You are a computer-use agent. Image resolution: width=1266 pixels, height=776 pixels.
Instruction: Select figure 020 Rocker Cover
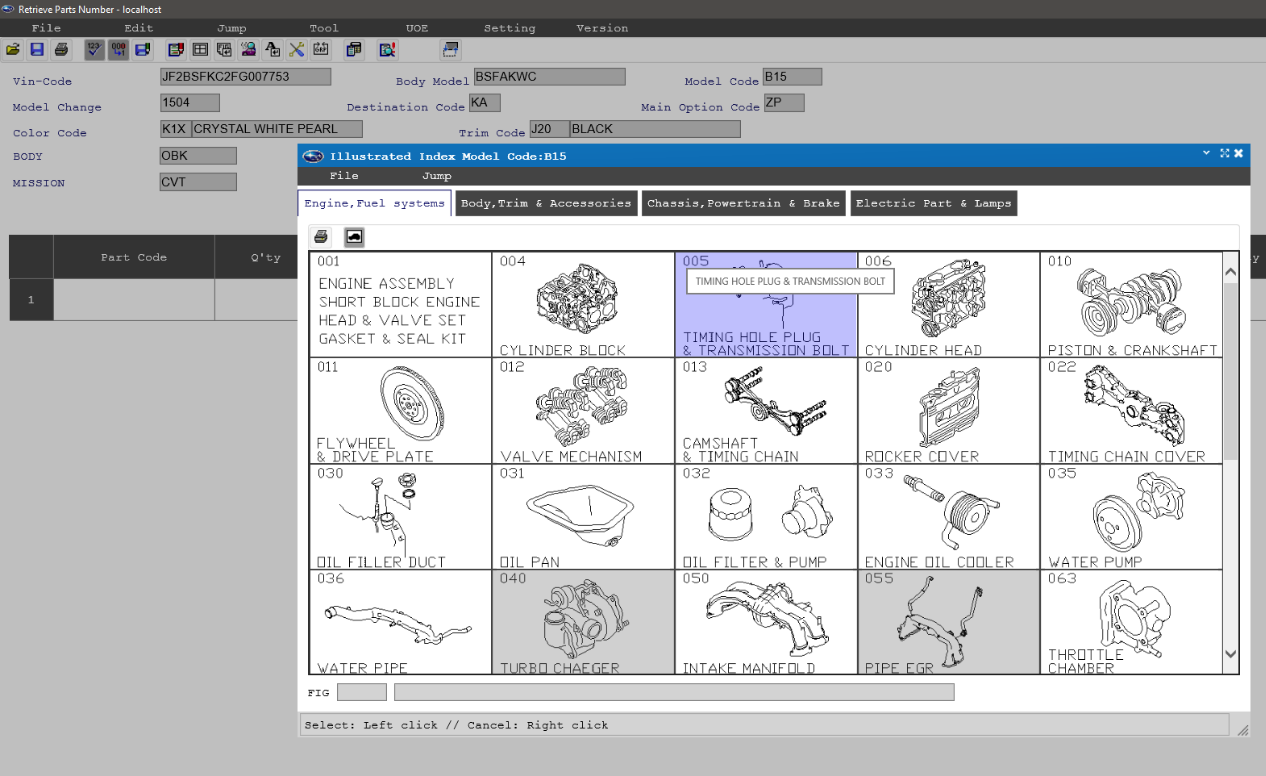949,410
